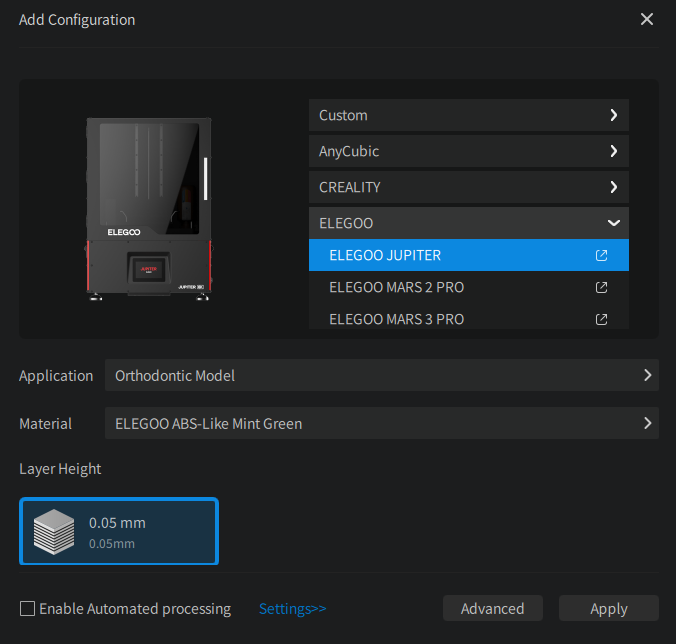Click the Settings>> link
This screenshot has width=676, height=644.
click(x=292, y=608)
